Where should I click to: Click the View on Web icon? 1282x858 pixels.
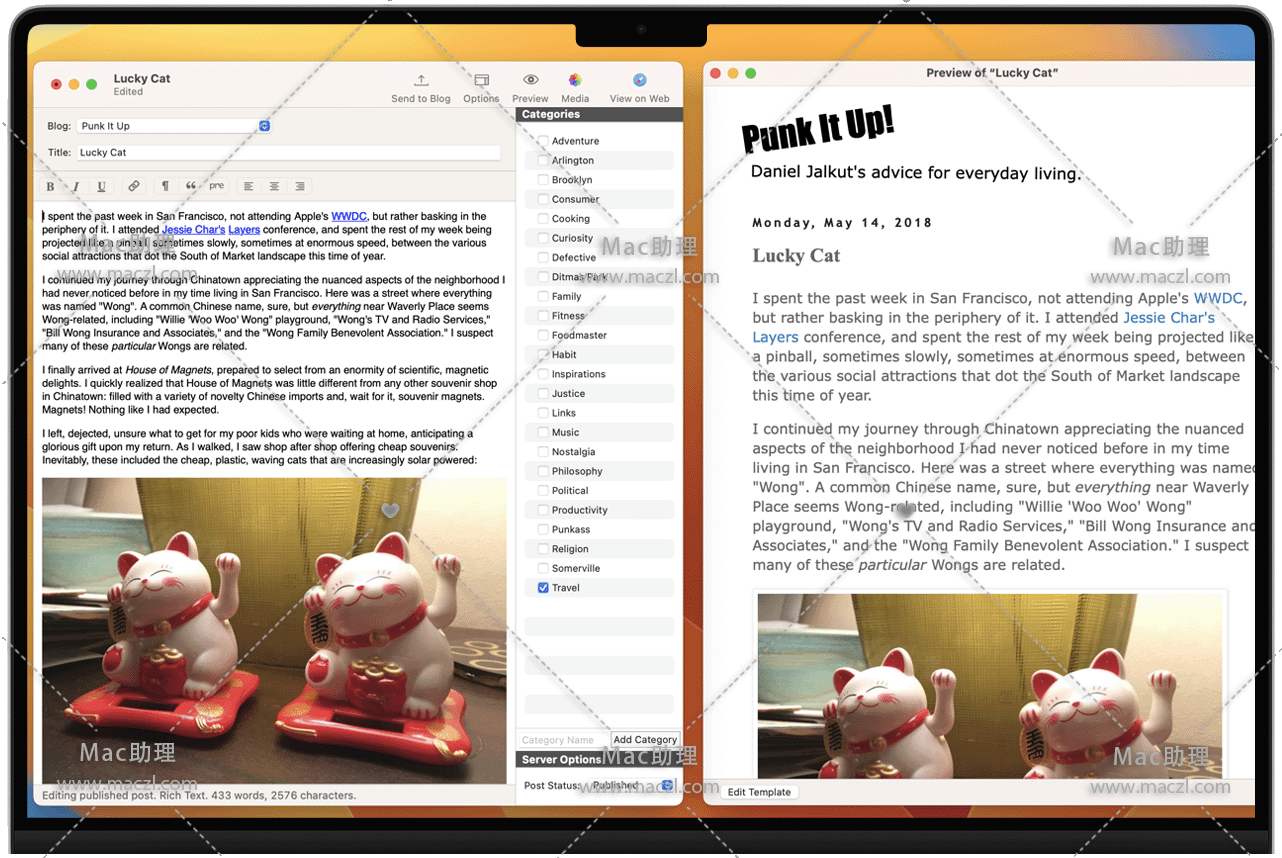(x=639, y=81)
